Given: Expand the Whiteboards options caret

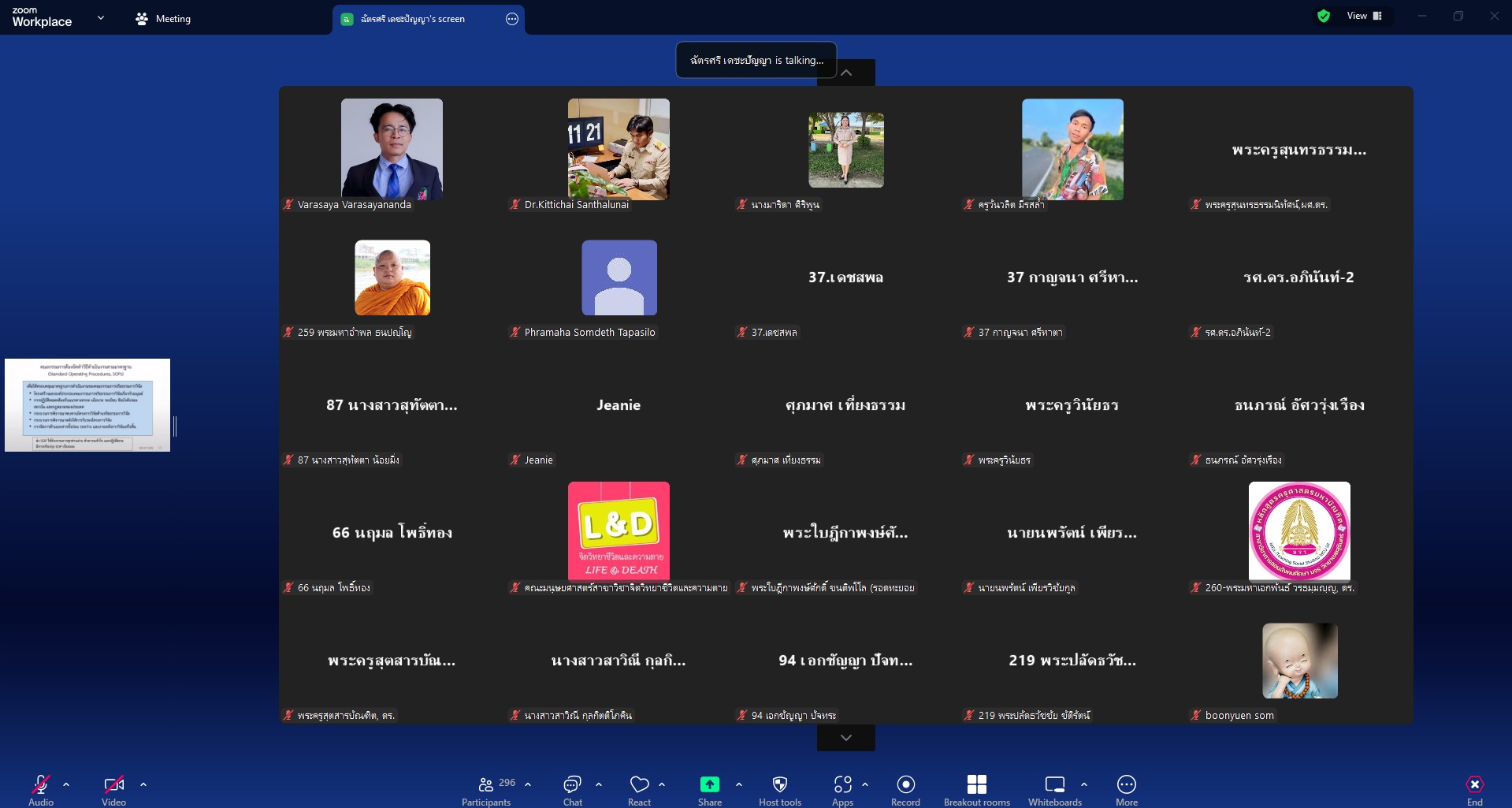Looking at the screenshot, I should (x=1084, y=784).
